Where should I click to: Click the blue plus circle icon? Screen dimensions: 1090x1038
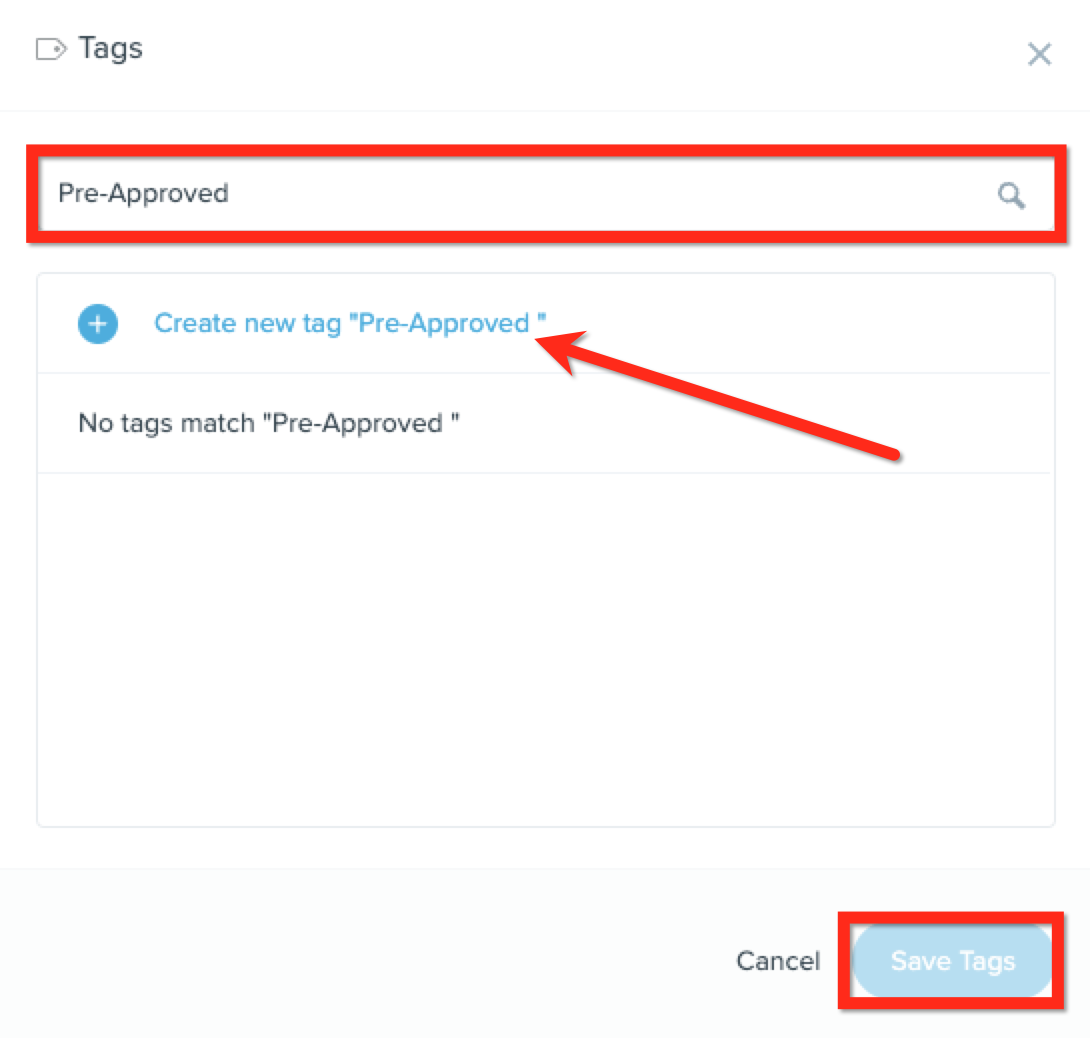[x=98, y=324]
